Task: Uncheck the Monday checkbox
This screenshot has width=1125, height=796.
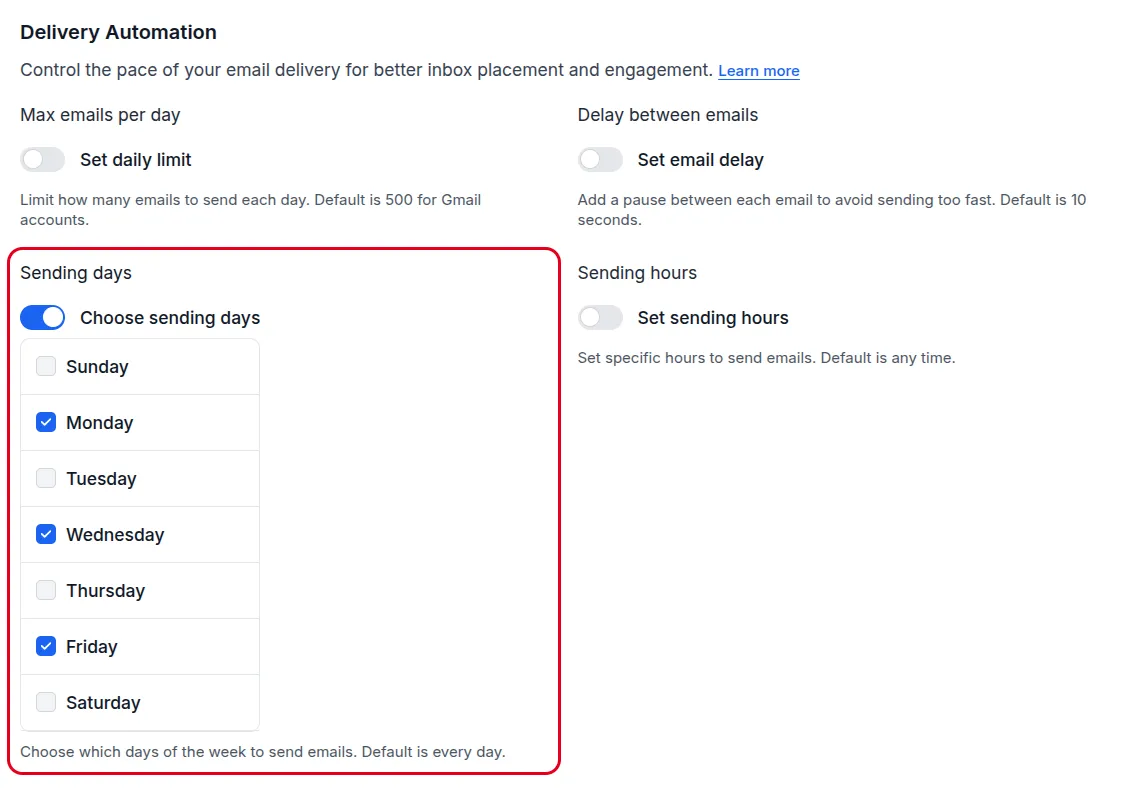Action: [x=46, y=422]
